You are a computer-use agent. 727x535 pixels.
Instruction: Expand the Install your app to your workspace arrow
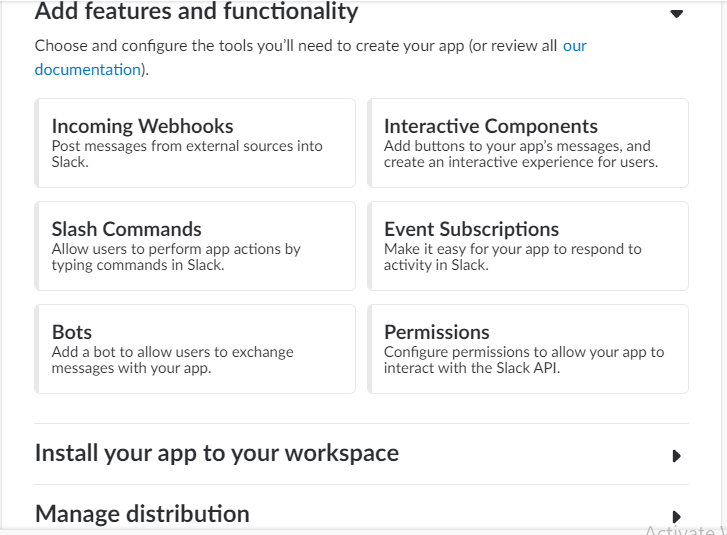(676, 456)
